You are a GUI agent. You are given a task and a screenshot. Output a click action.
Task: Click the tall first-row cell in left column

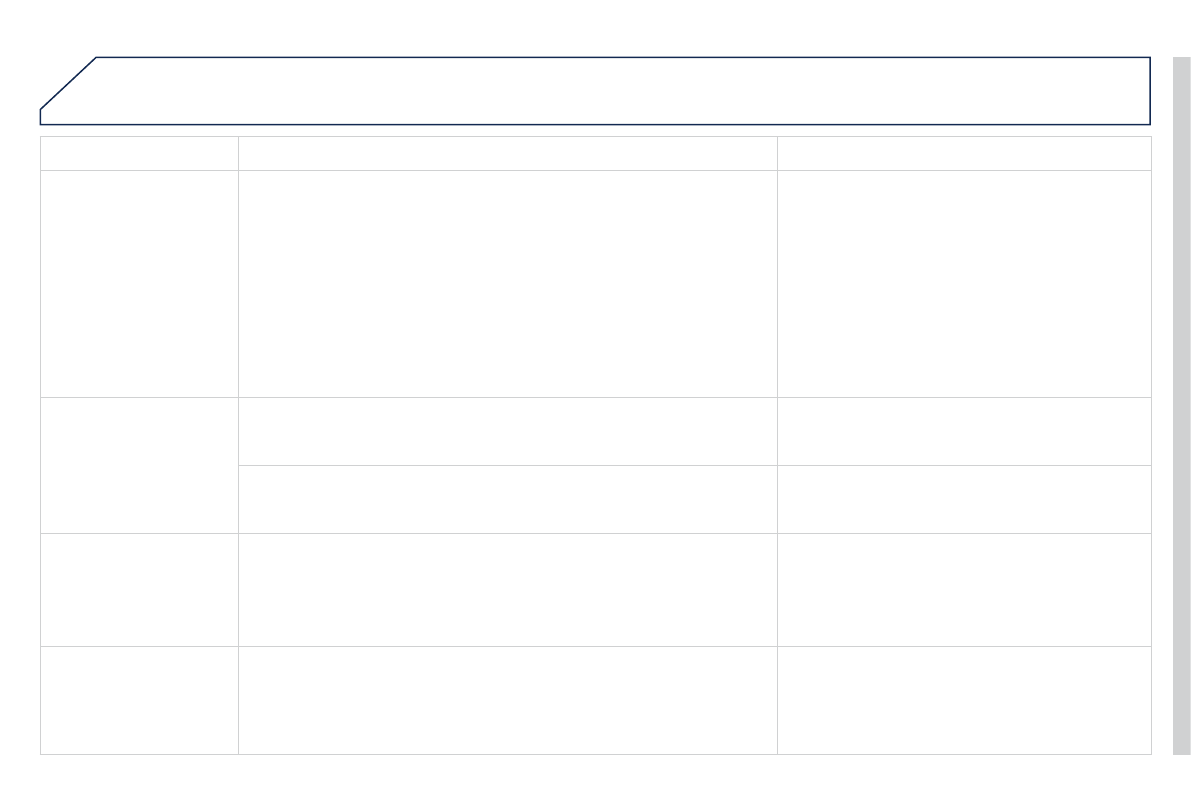pos(139,283)
